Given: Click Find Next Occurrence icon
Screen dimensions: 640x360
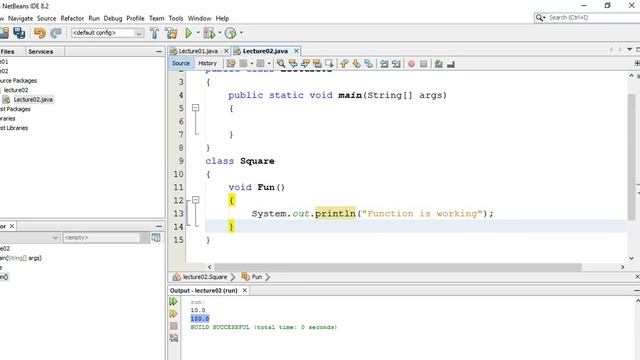Looking at the screenshot, I should (305, 63).
